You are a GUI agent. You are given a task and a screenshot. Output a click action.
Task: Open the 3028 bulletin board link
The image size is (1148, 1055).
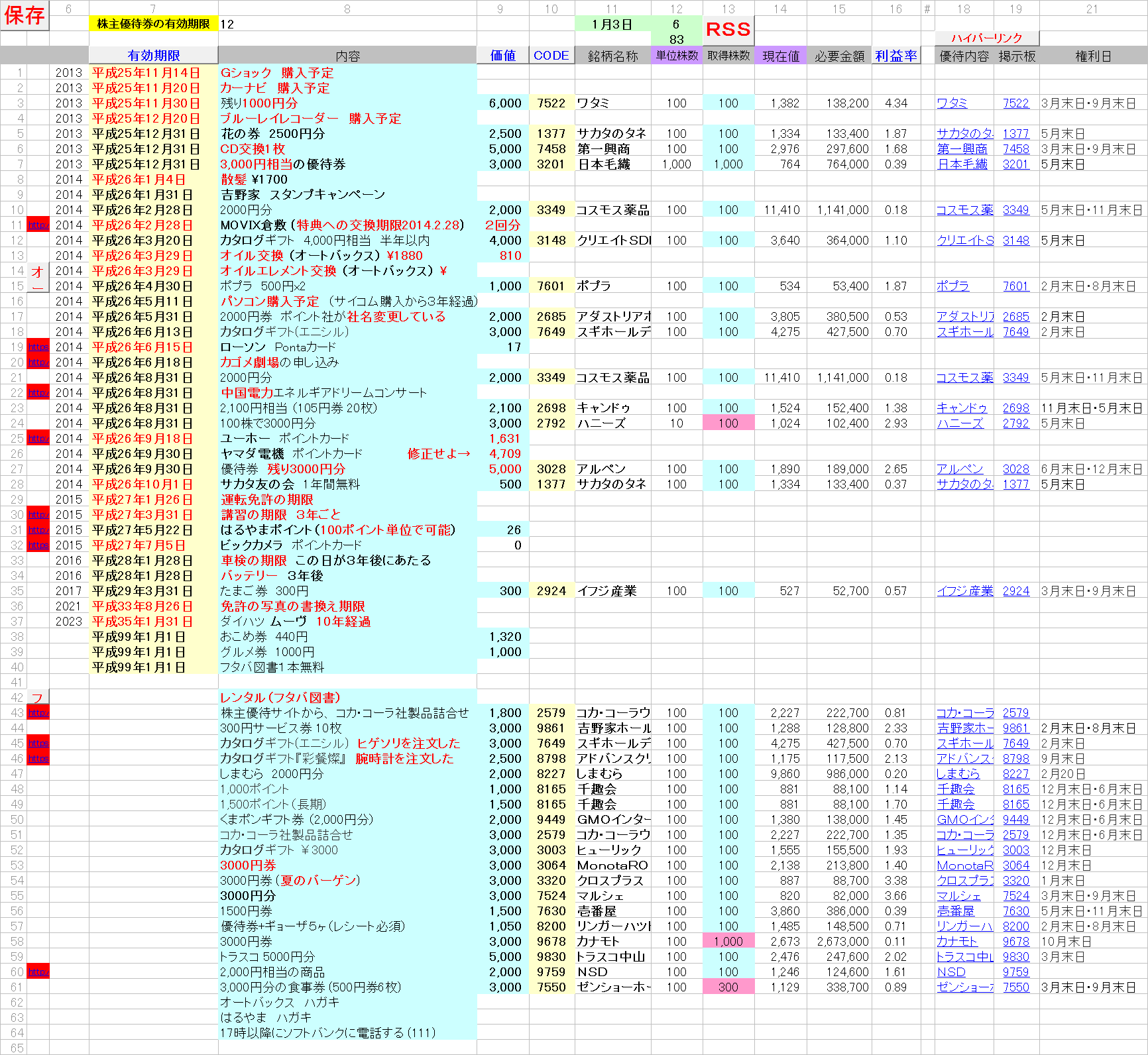coord(1016,469)
